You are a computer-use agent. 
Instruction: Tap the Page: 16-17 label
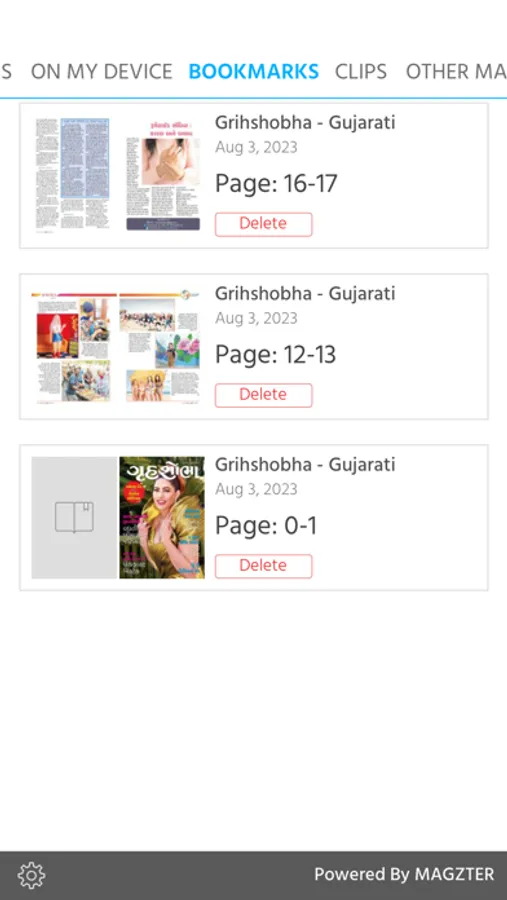(276, 184)
